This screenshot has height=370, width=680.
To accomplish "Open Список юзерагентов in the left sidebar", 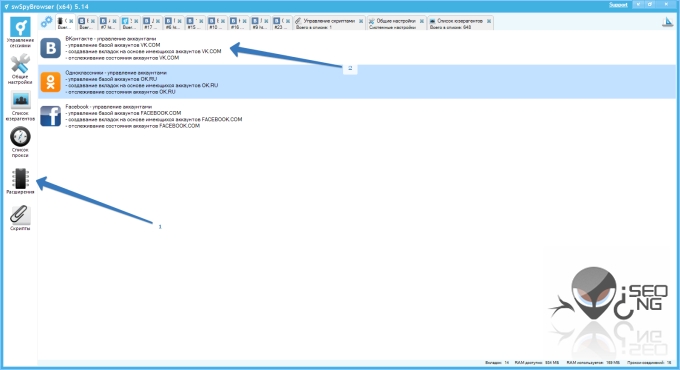I will coord(20,105).
